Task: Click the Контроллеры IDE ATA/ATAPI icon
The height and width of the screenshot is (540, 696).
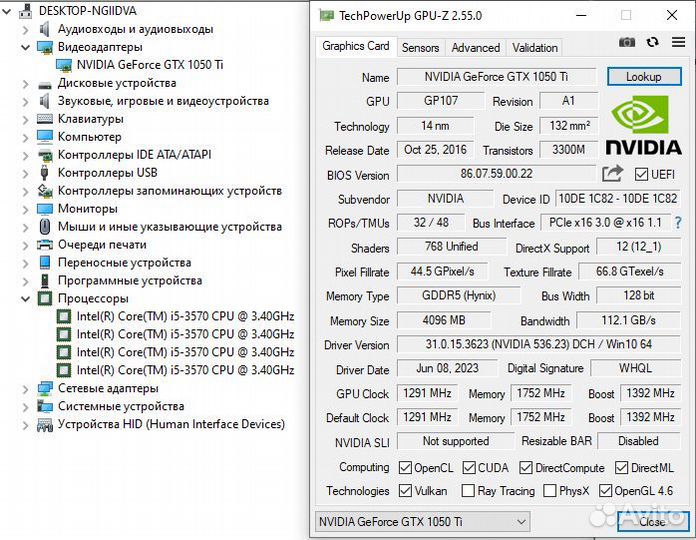Action: (x=45, y=155)
